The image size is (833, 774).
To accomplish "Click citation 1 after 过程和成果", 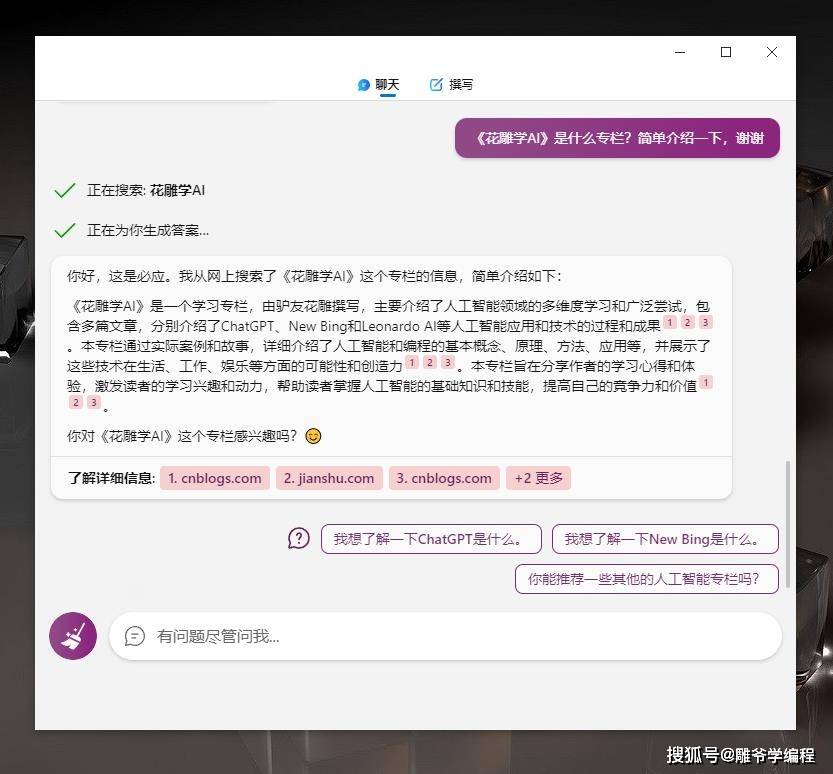I will [x=670, y=322].
